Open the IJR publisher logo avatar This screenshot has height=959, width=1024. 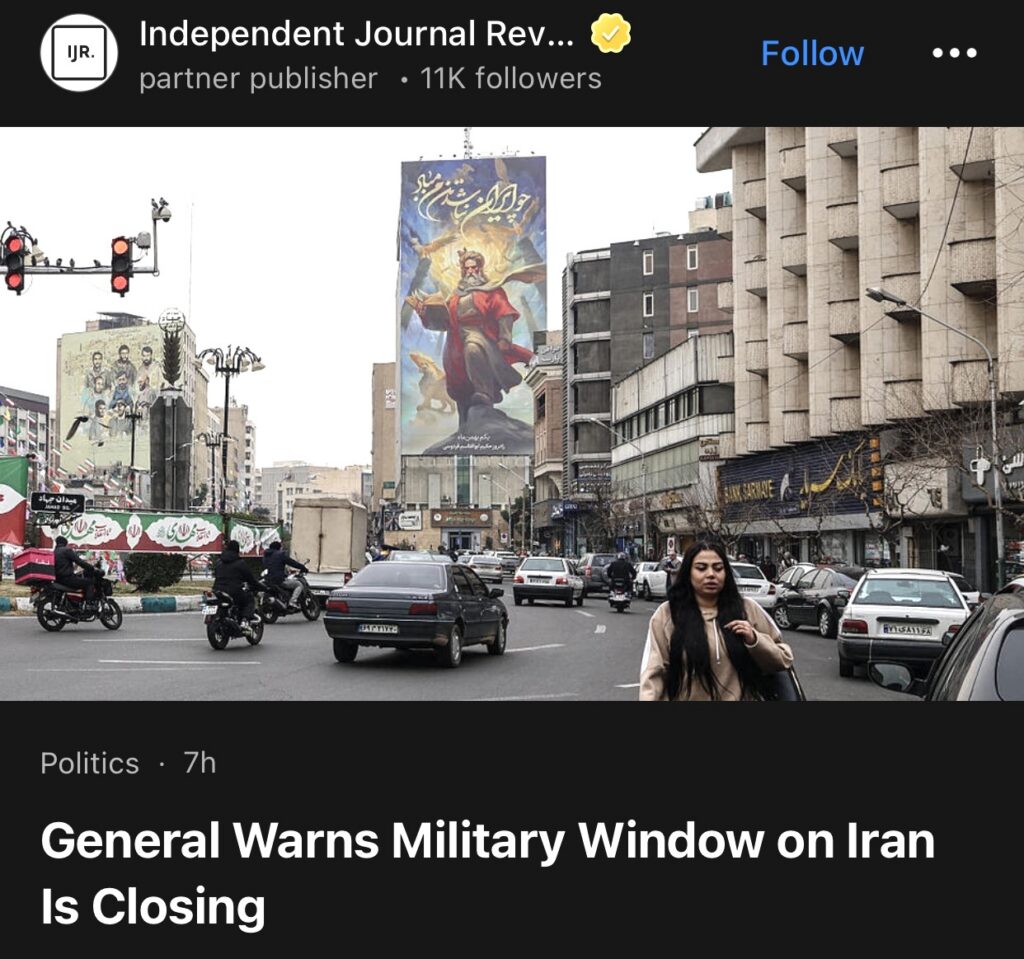point(79,53)
